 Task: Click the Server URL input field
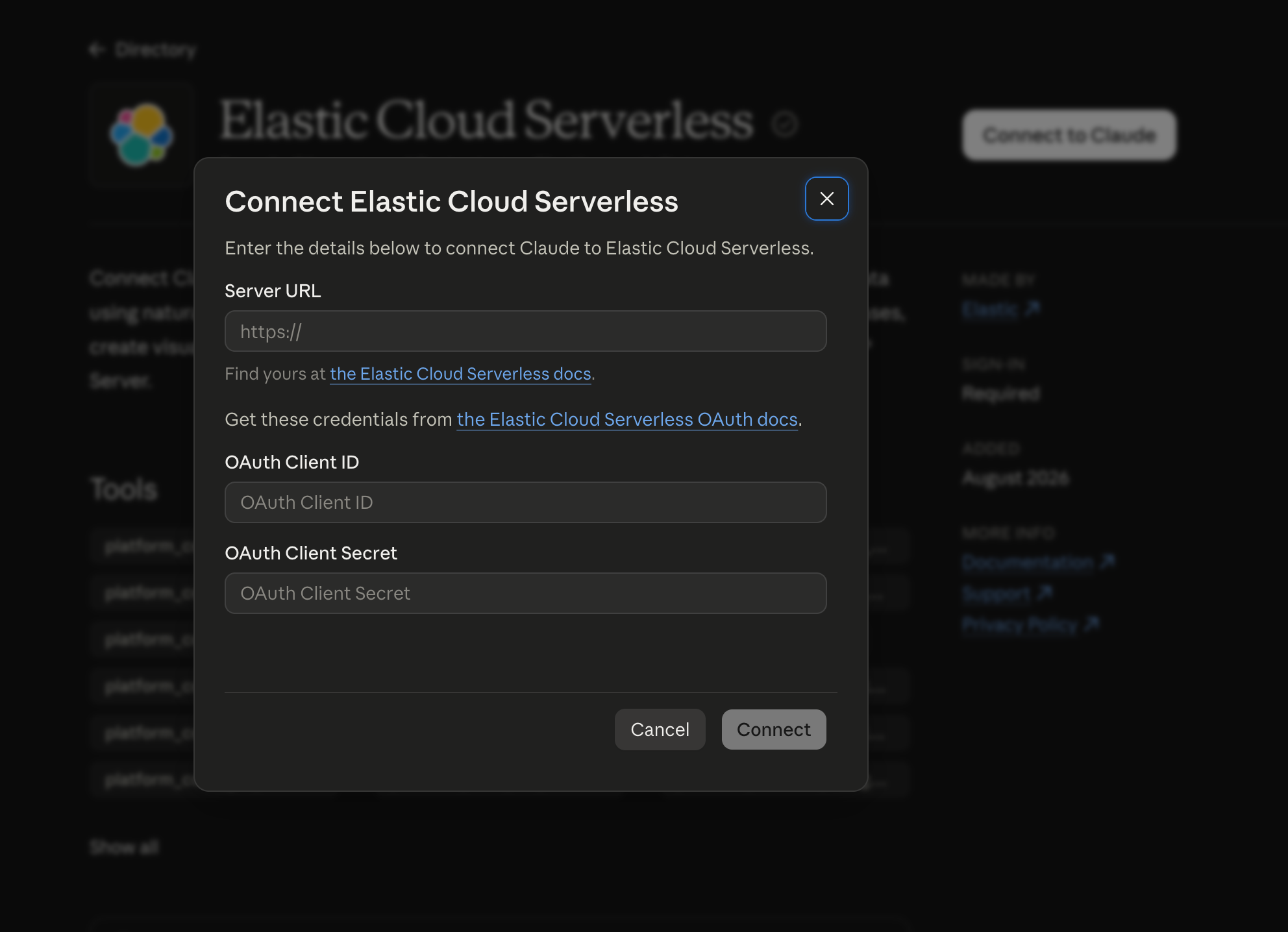click(x=525, y=331)
